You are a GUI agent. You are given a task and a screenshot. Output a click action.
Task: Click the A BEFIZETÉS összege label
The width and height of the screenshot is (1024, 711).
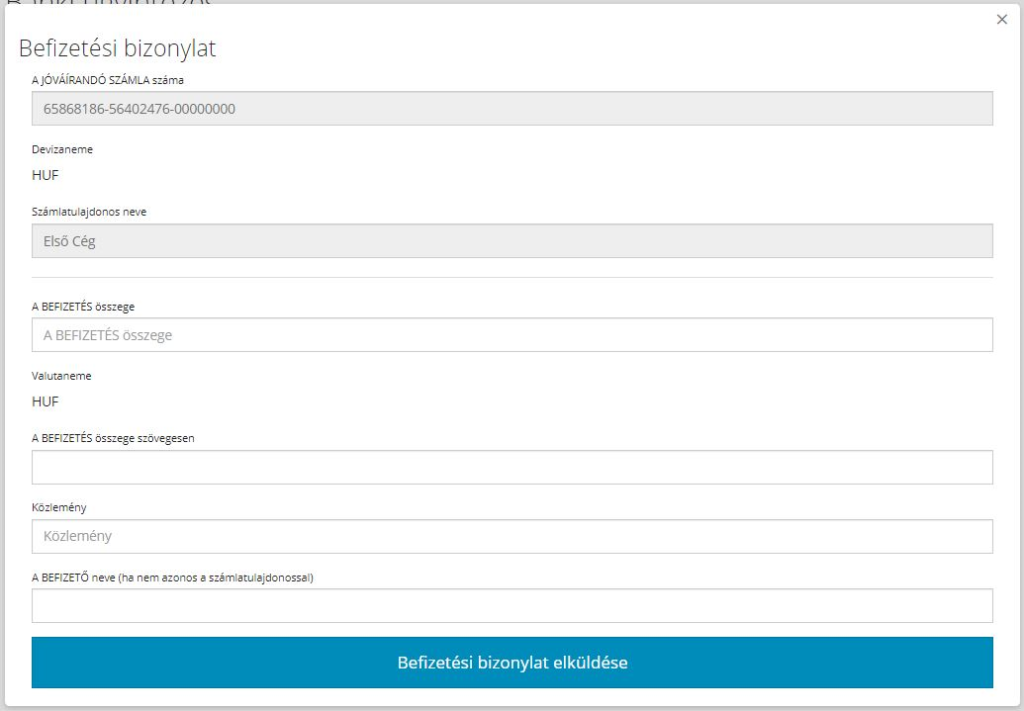[83, 306]
